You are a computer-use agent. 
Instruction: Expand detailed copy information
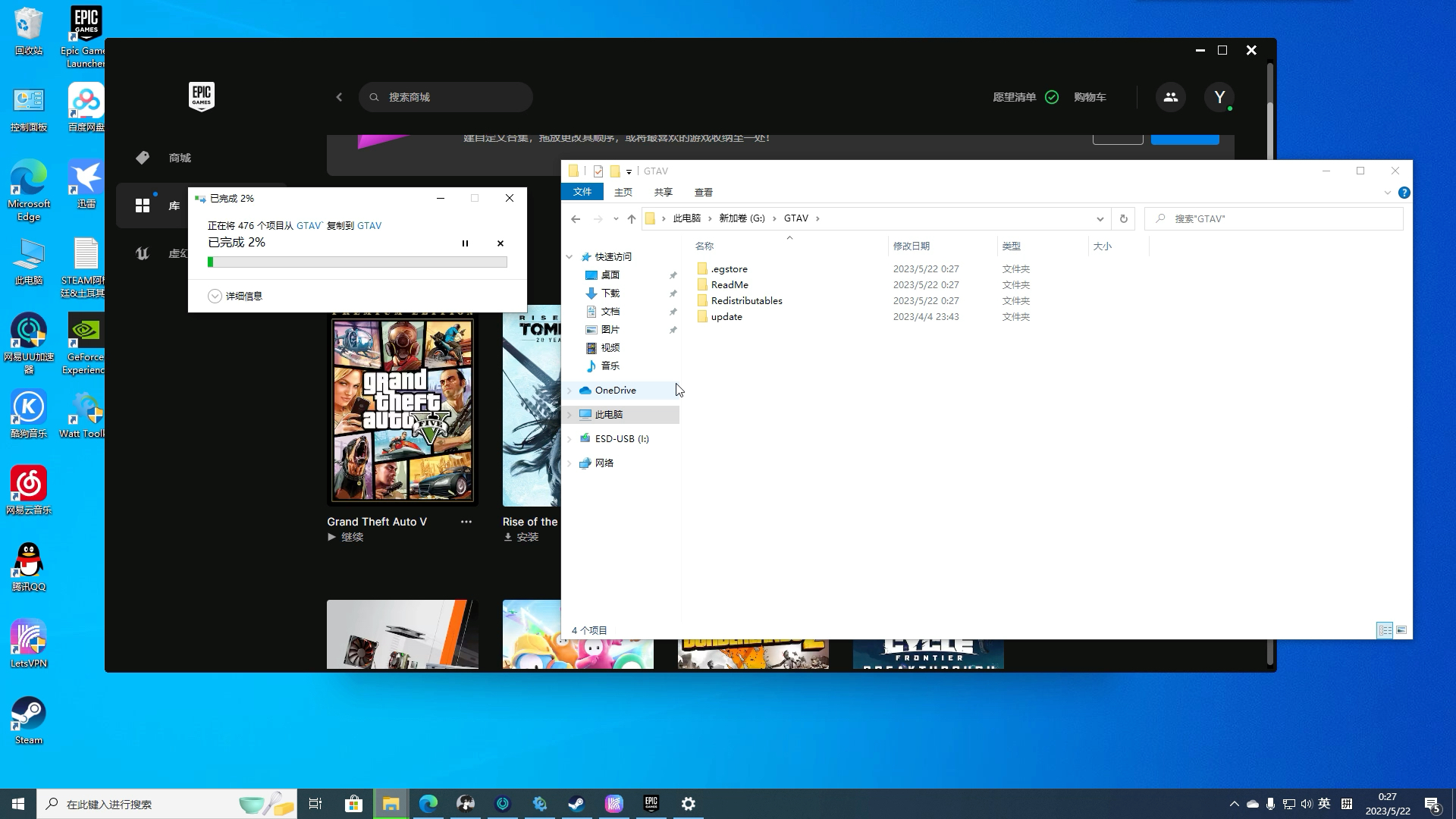215,296
